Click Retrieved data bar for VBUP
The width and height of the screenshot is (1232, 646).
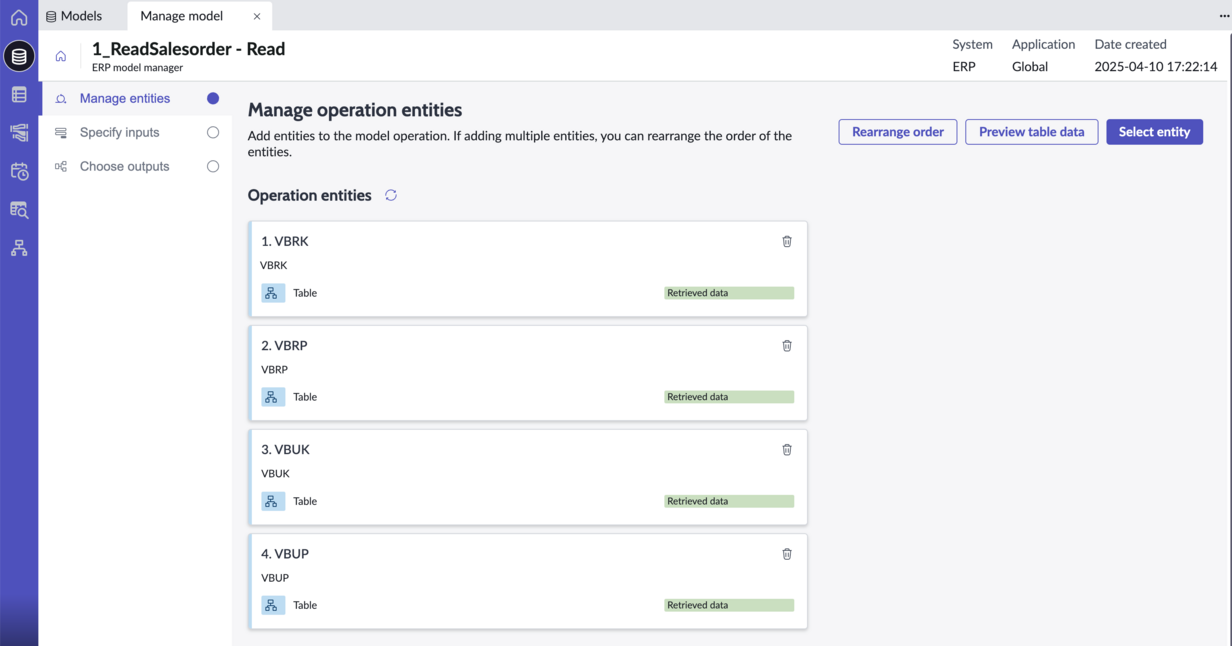click(x=729, y=605)
